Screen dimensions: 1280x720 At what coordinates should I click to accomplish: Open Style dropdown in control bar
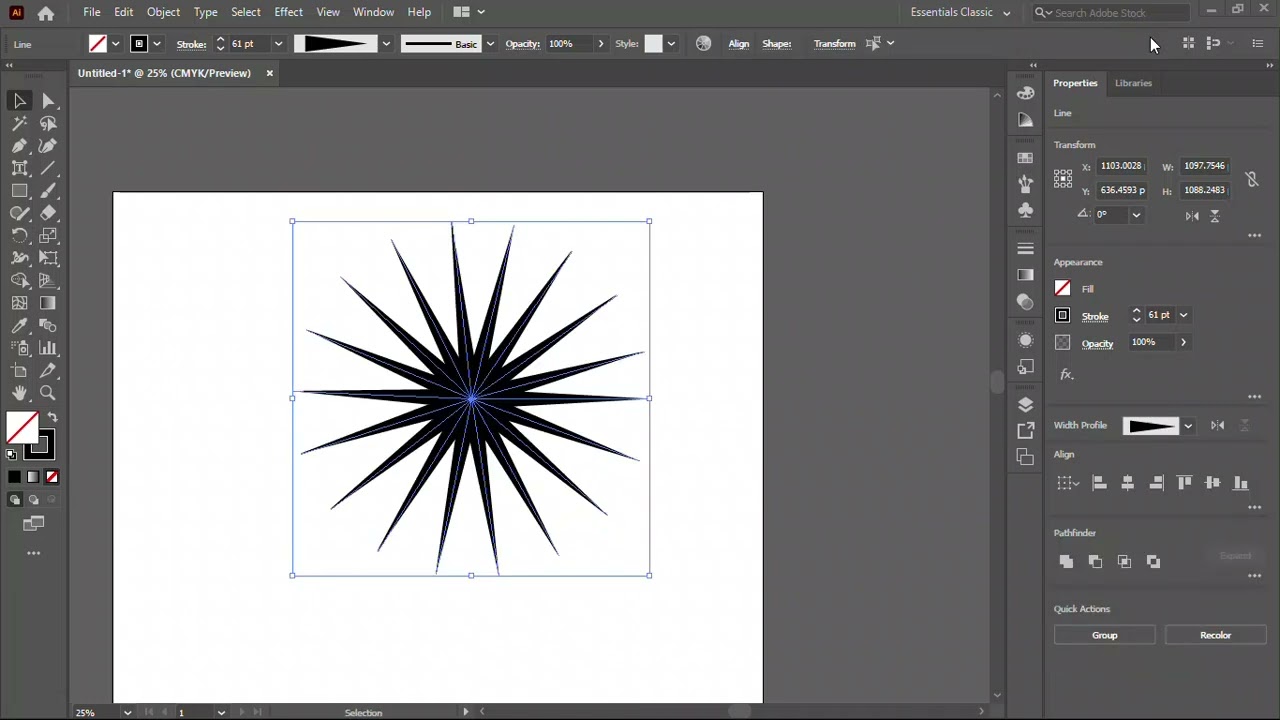(671, 44)
